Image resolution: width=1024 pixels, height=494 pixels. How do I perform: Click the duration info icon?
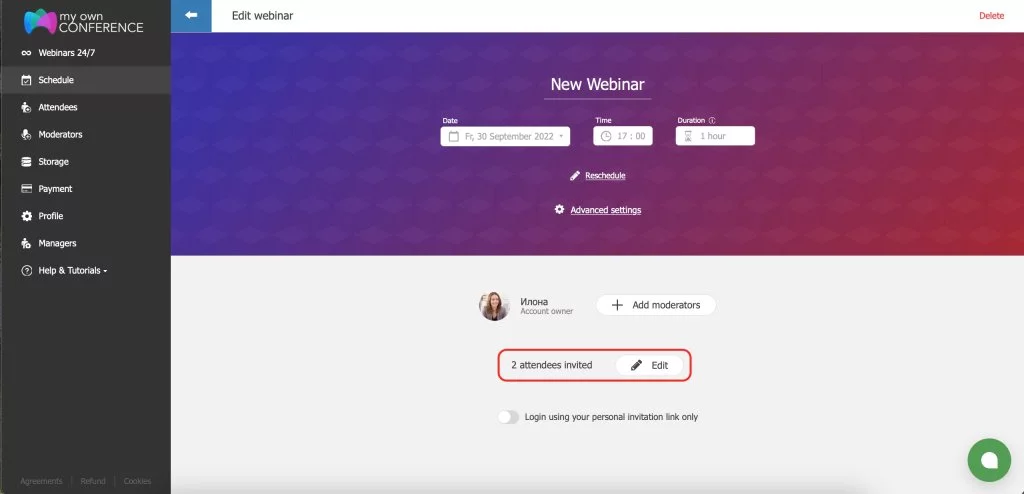click(712, 120)
